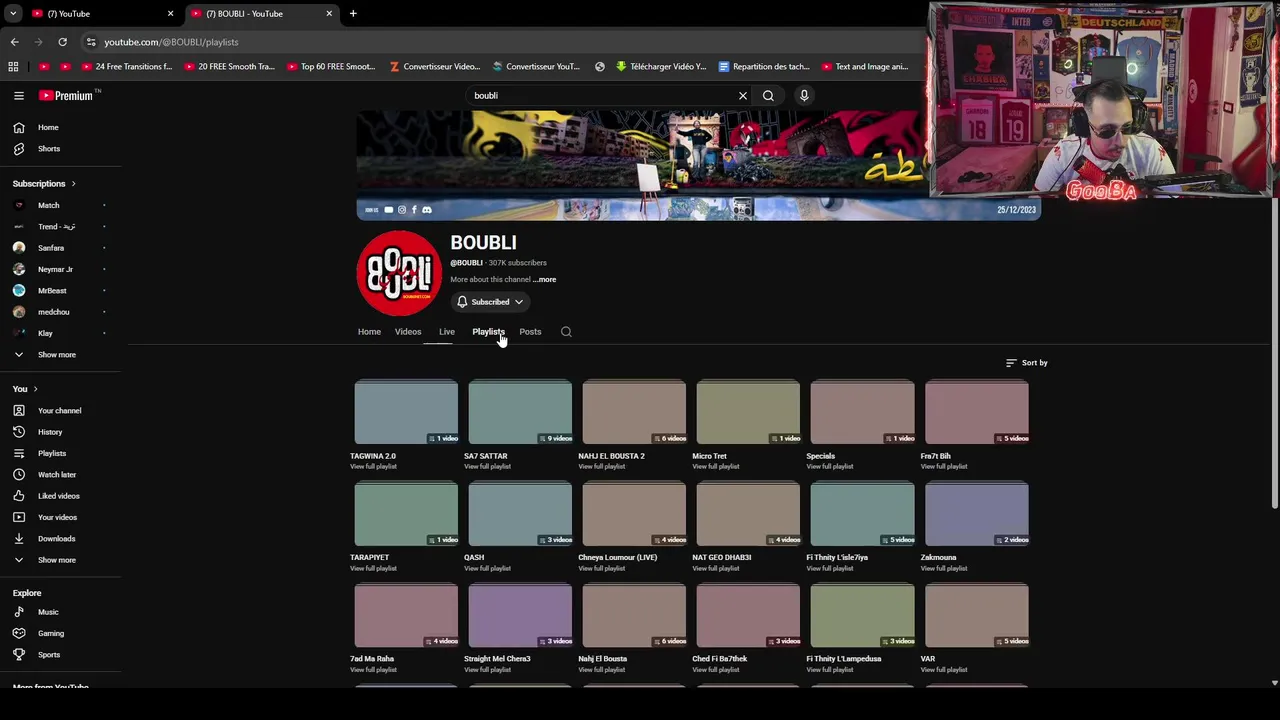The image size is (1280, 720).
Task: Open the hamburger guide menu
Action: point(19,96)
